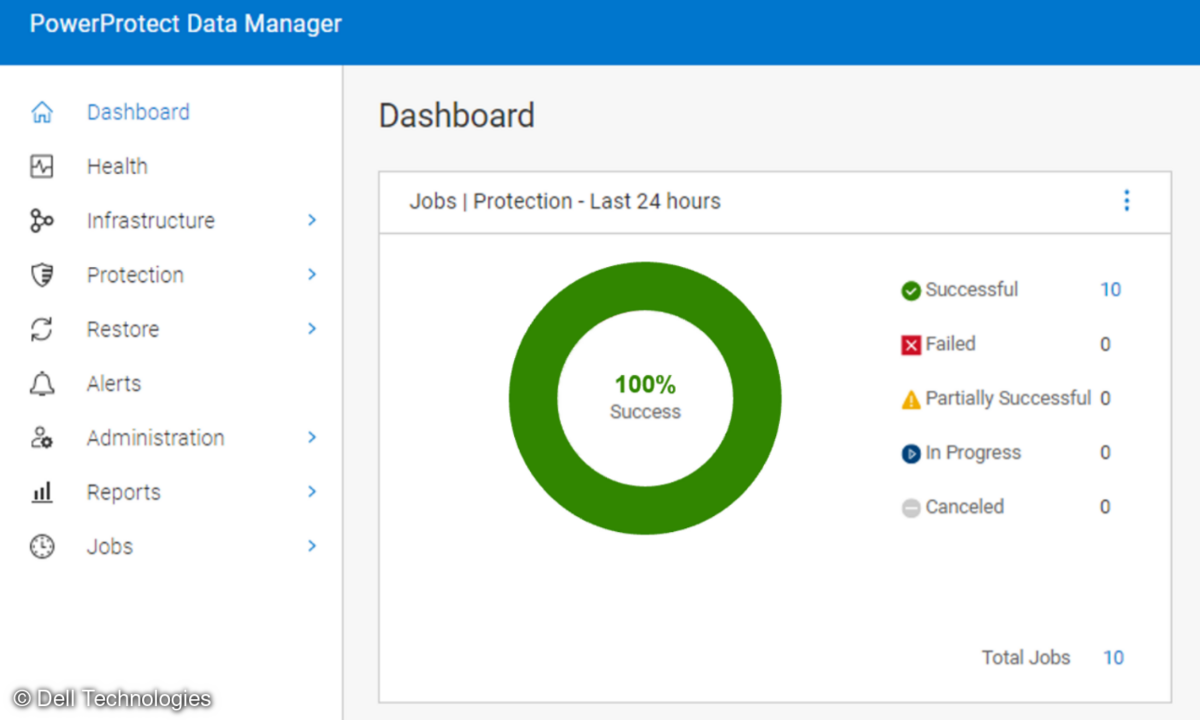
Task: Expand the Jobs menu chevron
Action: click(312, 545)
